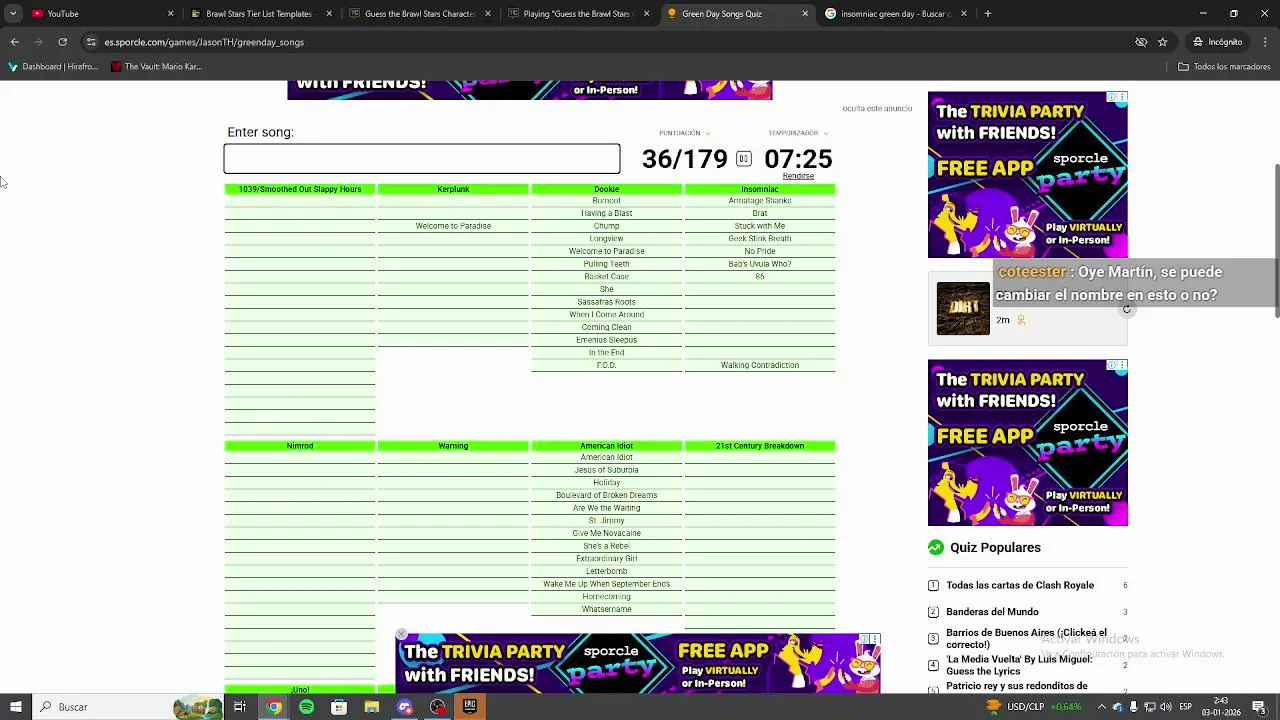Open Spotify from the taskbar
This screenshot has width=1280, height=720.
pyautogui.click(x=306, y=707)
